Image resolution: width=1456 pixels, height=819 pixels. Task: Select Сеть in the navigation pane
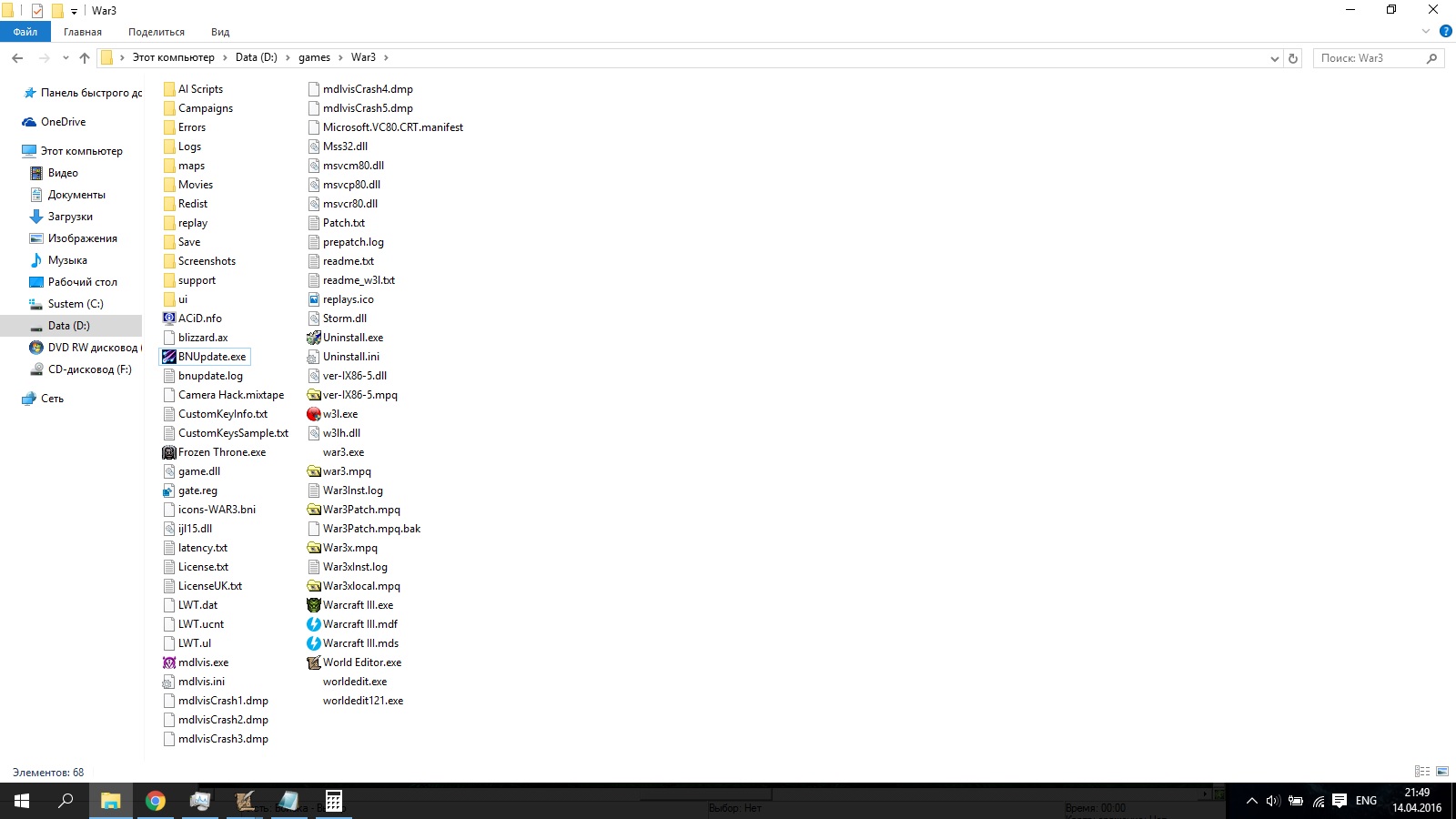pyautogui.click(x=52, y=399)
